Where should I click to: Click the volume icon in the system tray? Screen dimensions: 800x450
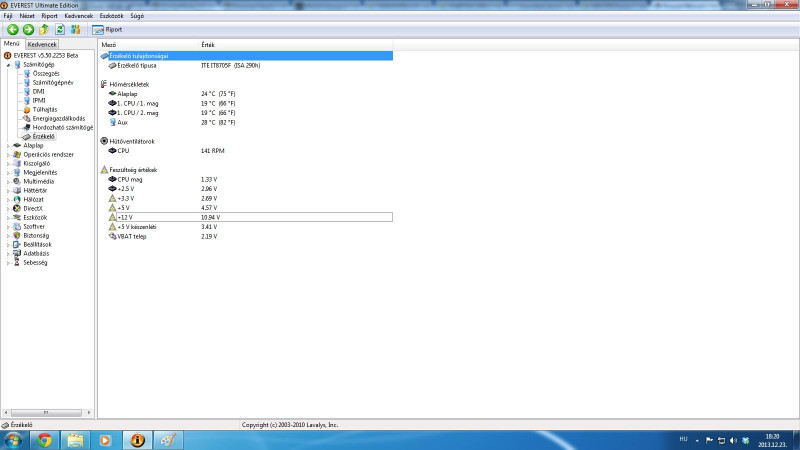pos(733,440)
